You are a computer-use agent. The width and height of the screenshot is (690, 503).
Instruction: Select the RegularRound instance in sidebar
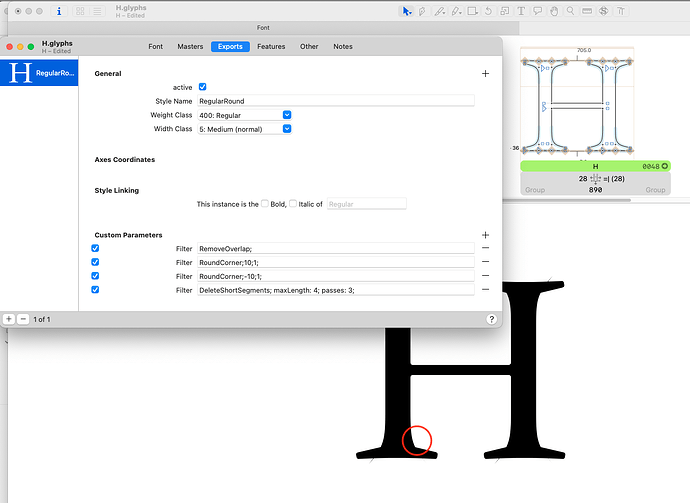point(38,73)
